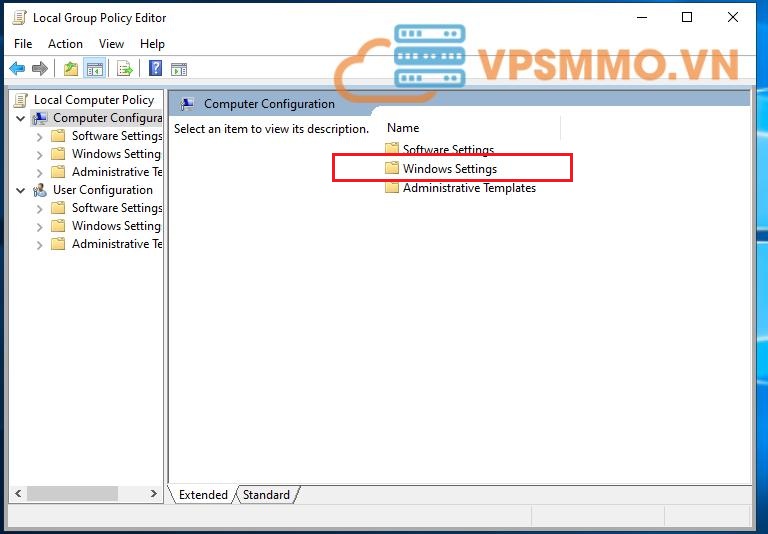This screenshot has width=768, height=534.
Task: Click the Up one level folder icon
Action: coord(71,69)
